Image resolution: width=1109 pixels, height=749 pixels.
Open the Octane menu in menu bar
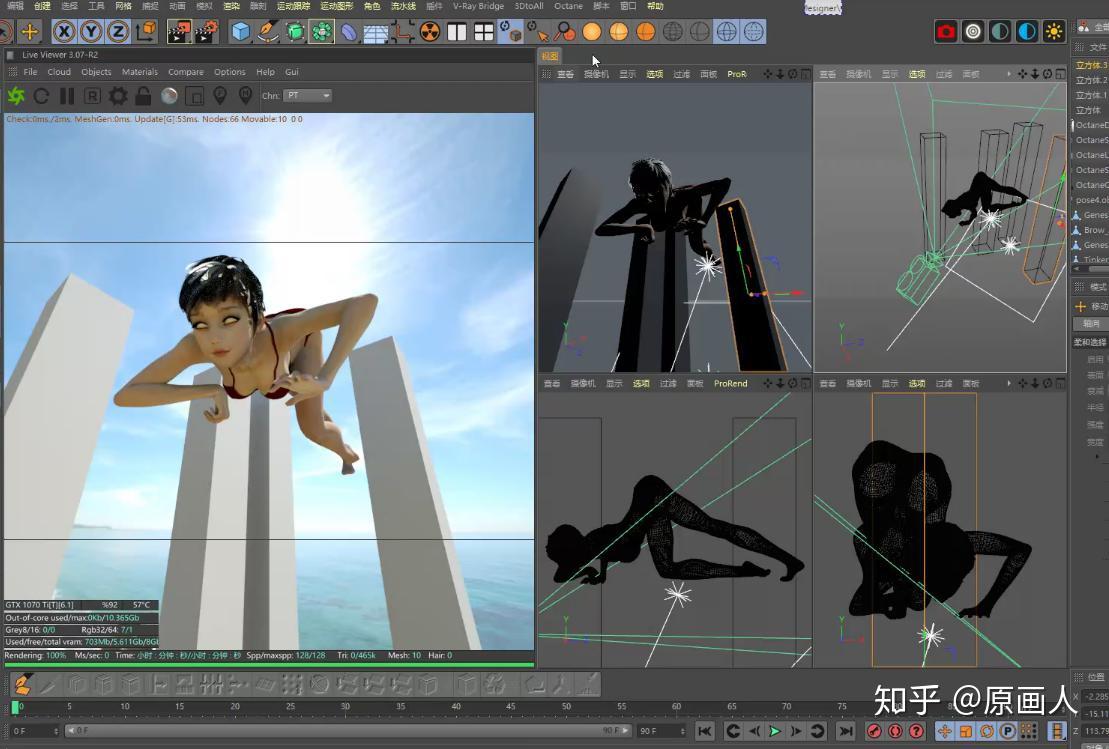coord(568,6)
